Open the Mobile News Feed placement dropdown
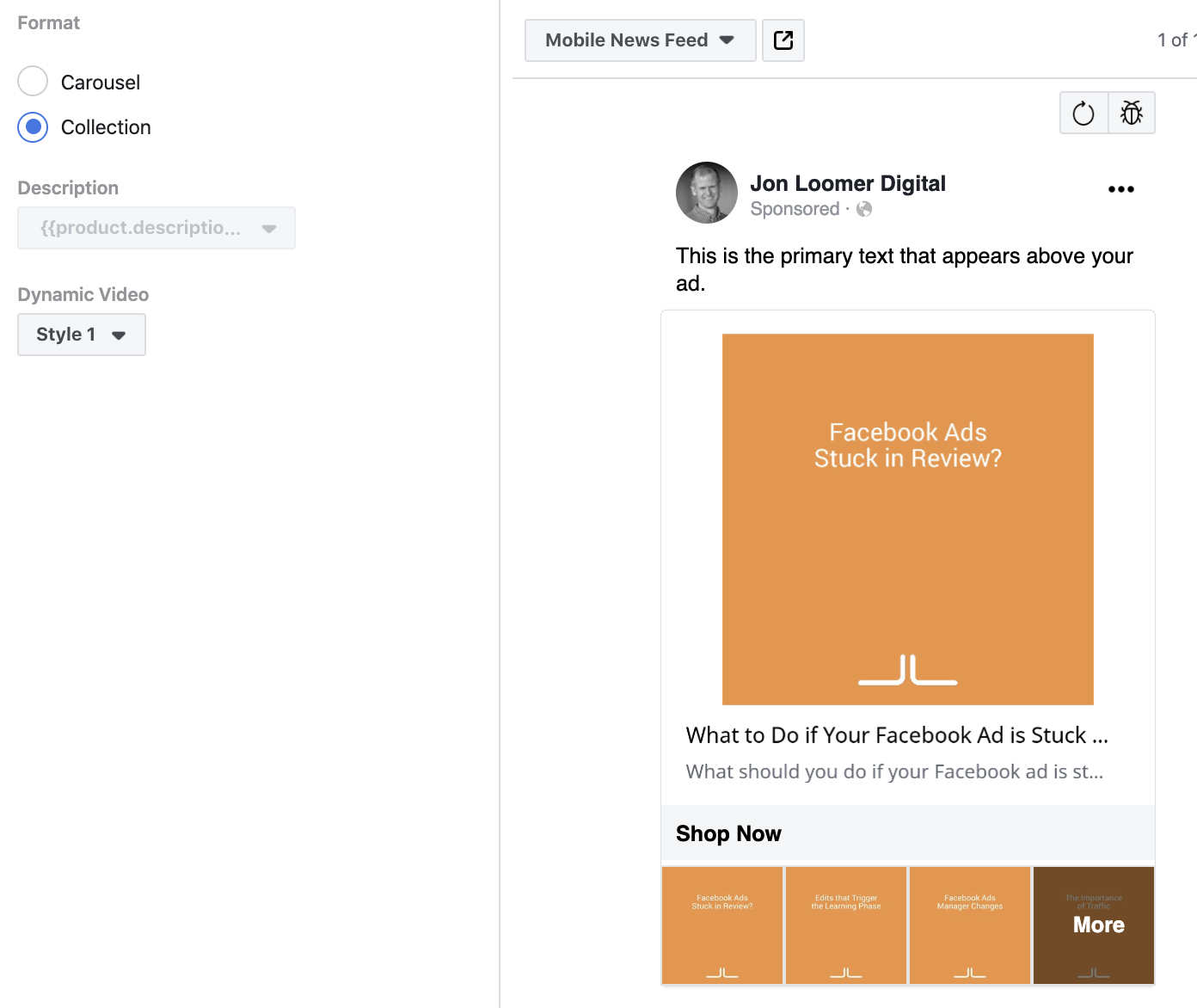 [641, 40]
